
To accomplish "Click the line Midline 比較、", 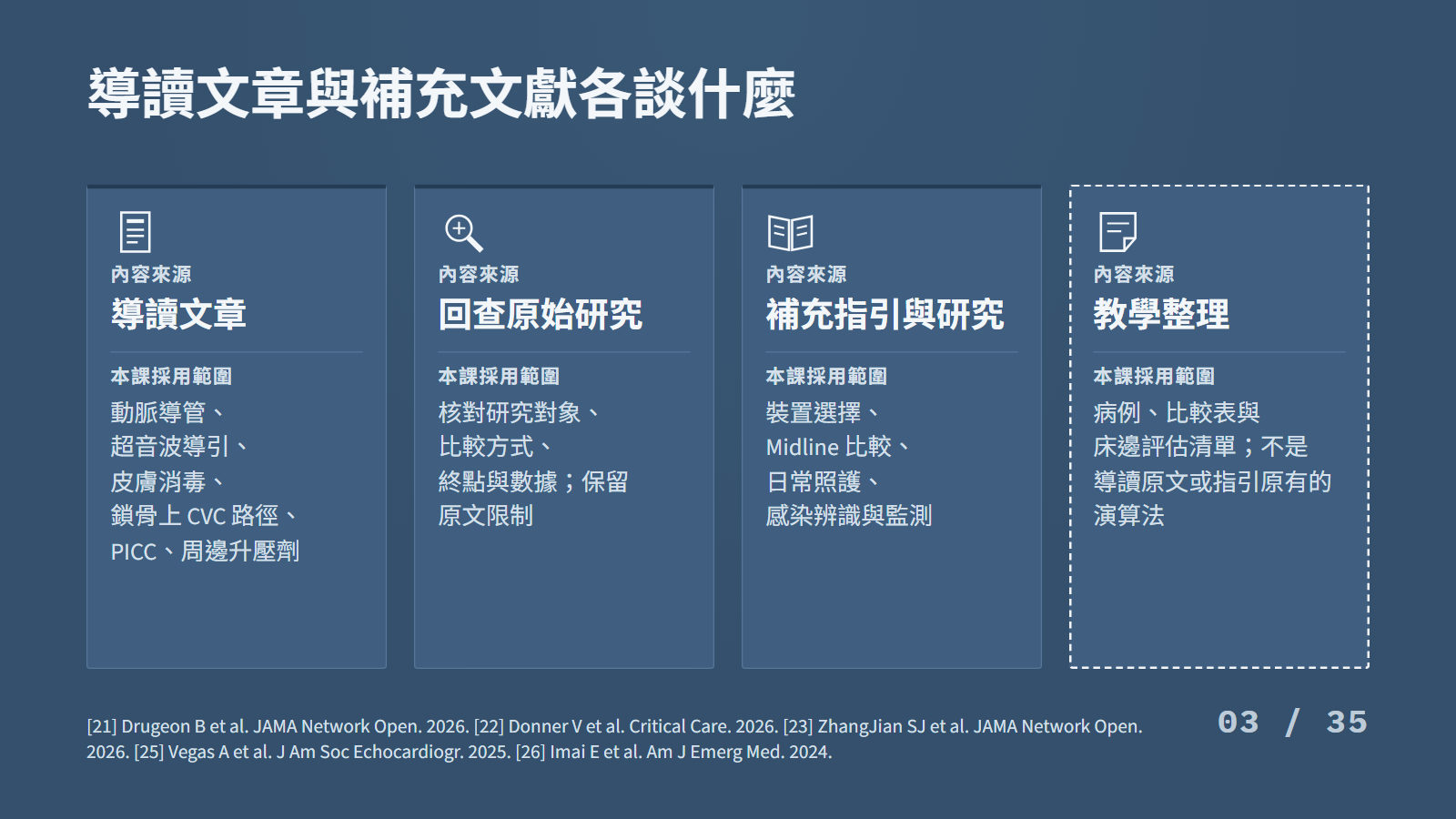I will point(838,447).
